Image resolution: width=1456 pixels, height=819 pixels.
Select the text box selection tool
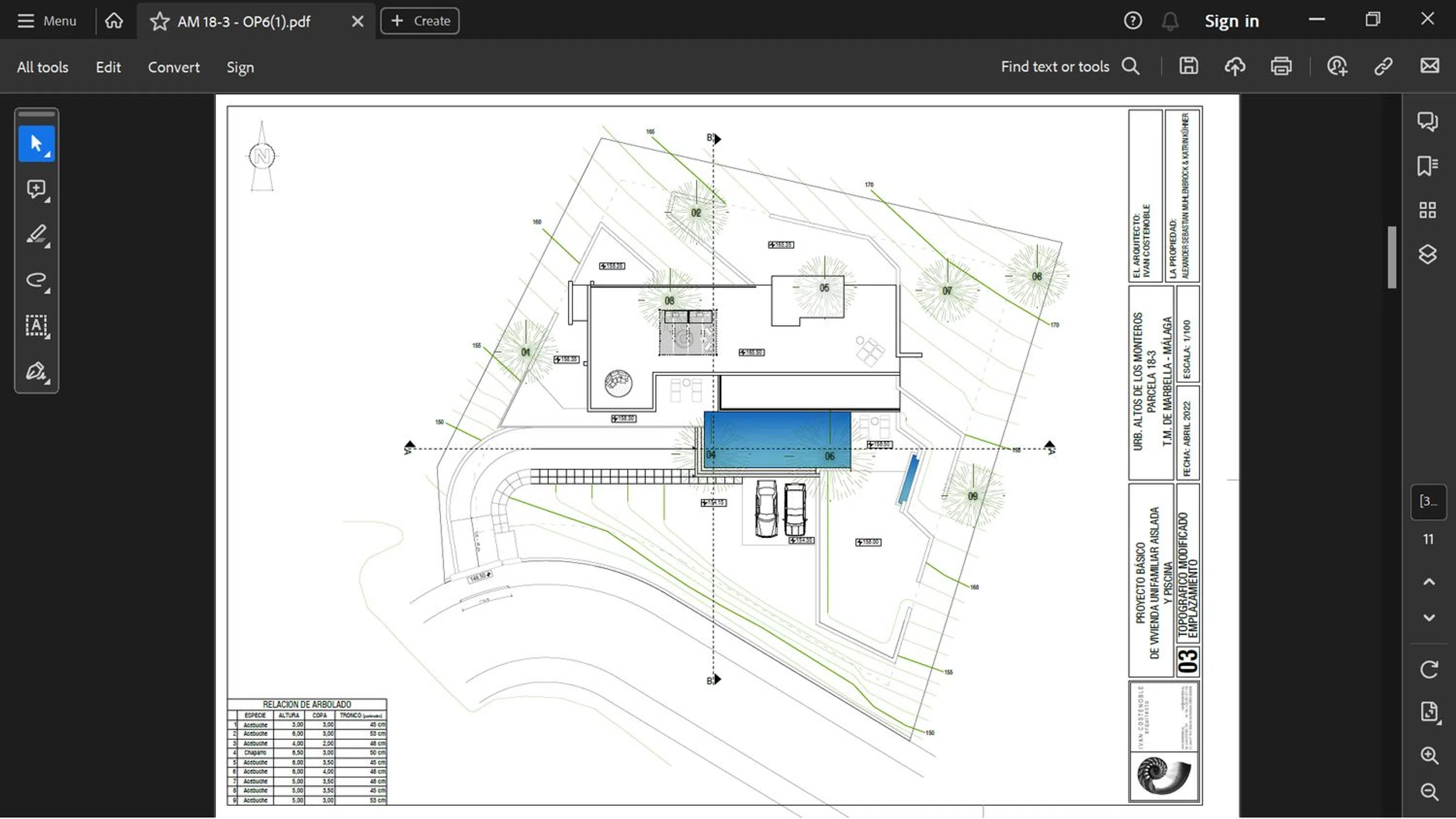[36, 325]
